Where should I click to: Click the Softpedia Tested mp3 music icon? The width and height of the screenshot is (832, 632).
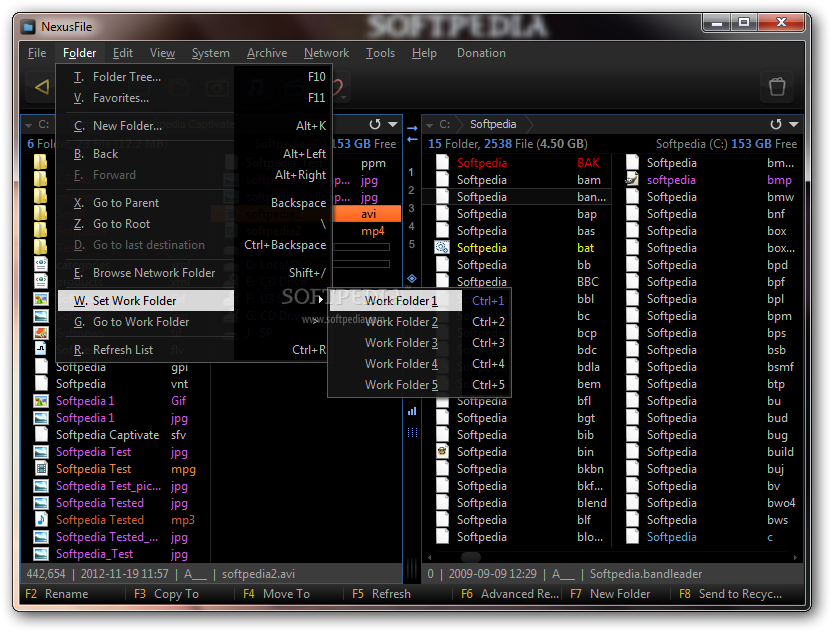coord(41,520)
